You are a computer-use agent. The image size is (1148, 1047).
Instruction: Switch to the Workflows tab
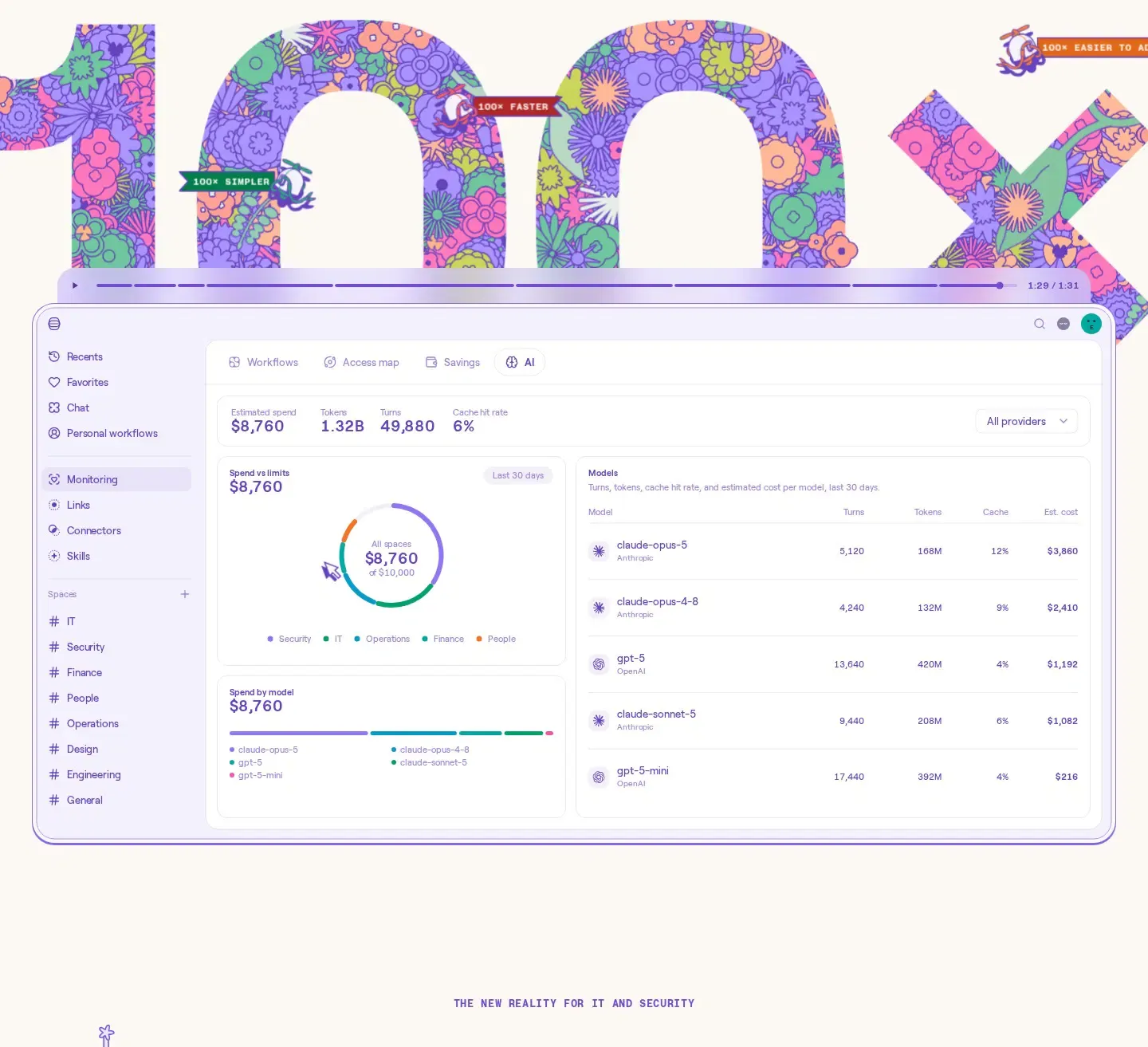tap(263, 362)
